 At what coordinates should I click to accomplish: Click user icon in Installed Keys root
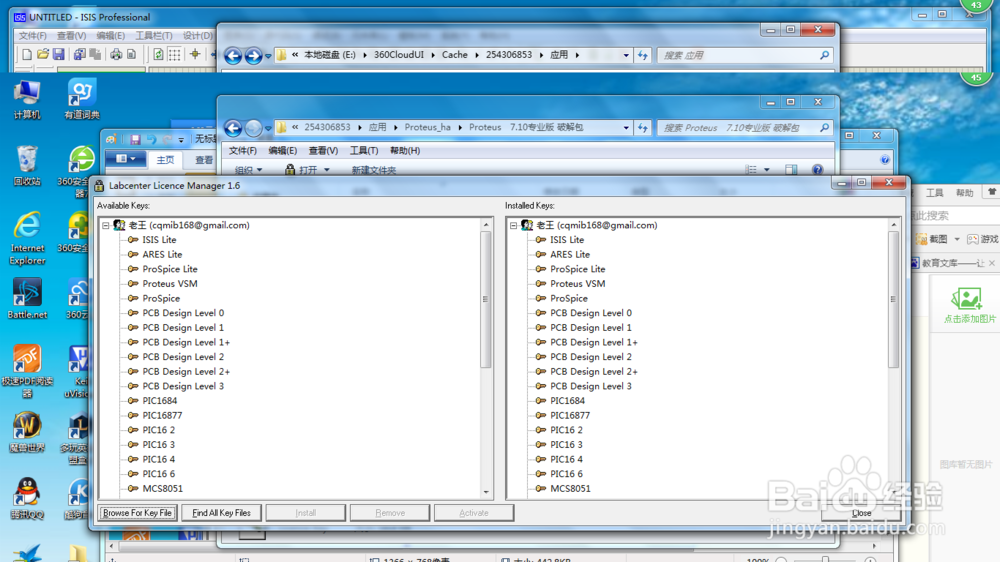[527, 225]
